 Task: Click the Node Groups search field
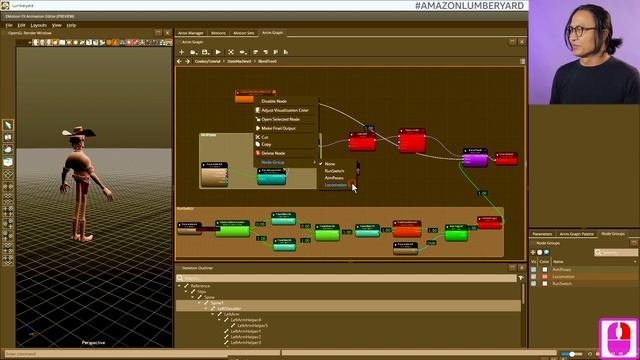pos(616,253)
